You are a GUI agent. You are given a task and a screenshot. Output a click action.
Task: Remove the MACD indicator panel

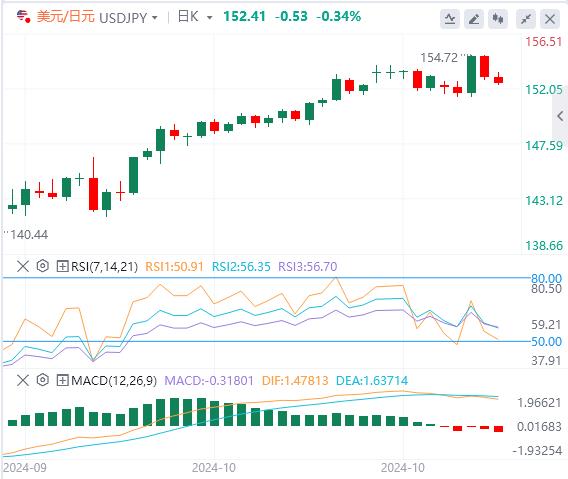[23, 380]
